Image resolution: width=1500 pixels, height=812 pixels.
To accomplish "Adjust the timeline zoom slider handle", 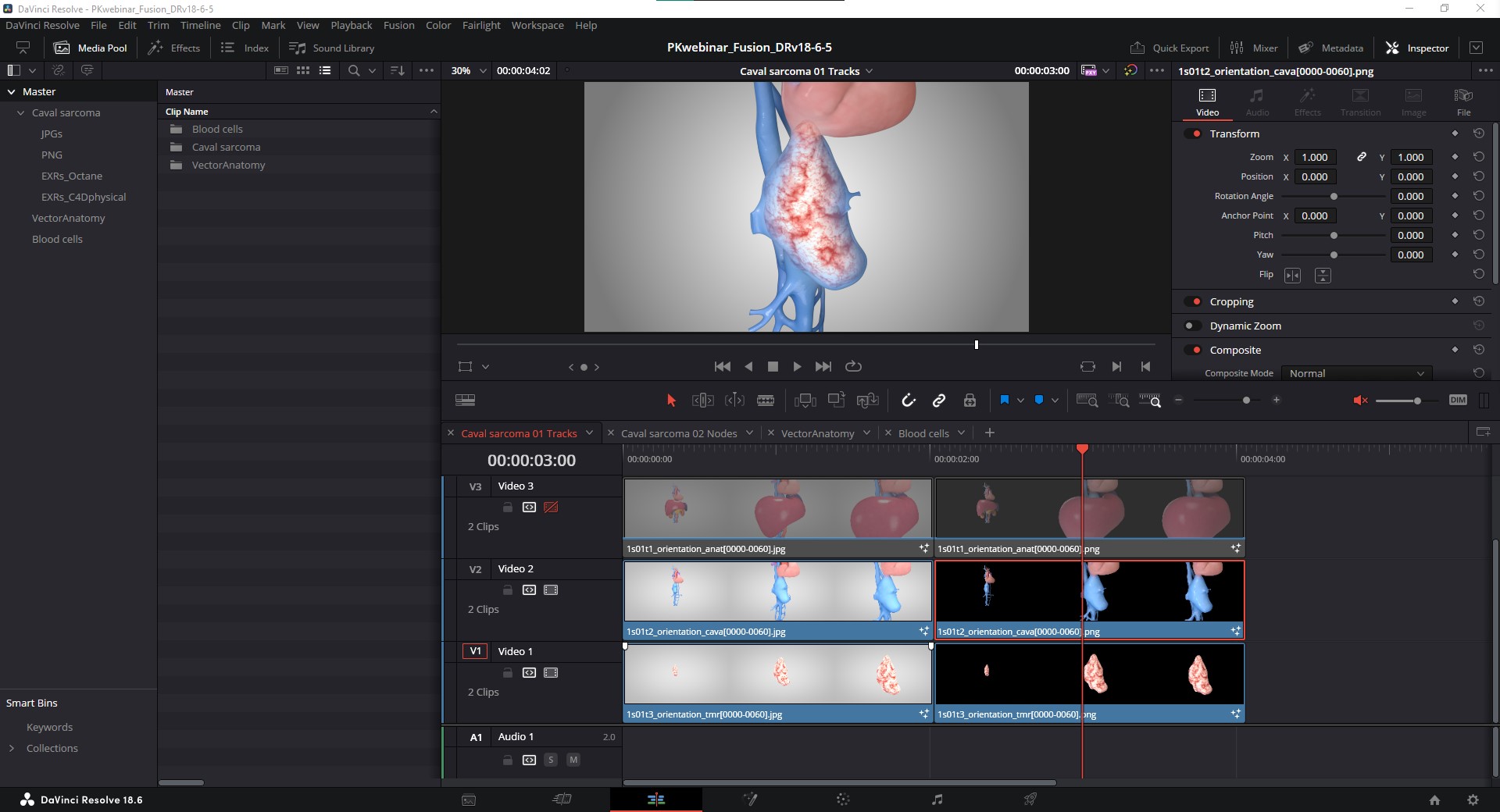I will pos(1246,400).
